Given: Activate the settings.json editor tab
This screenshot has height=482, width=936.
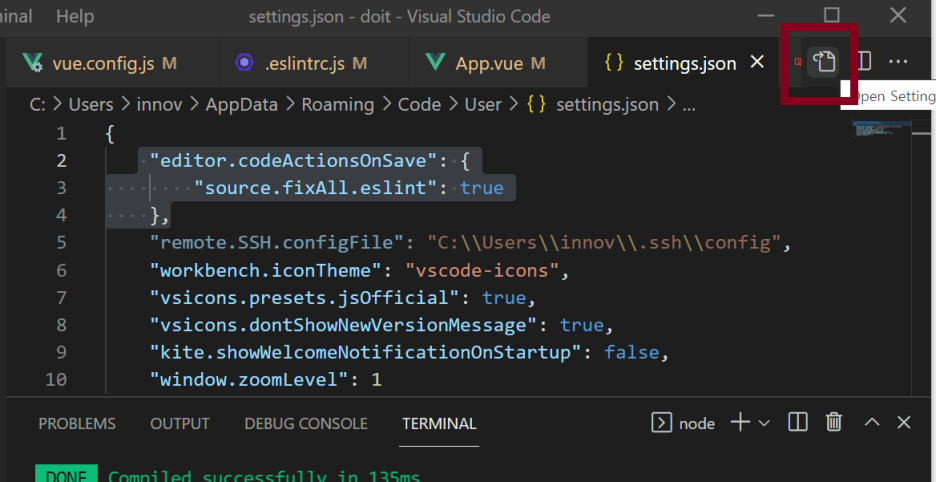Looking at the screenshot, I should pyautogui.click(x=684, y=63).
